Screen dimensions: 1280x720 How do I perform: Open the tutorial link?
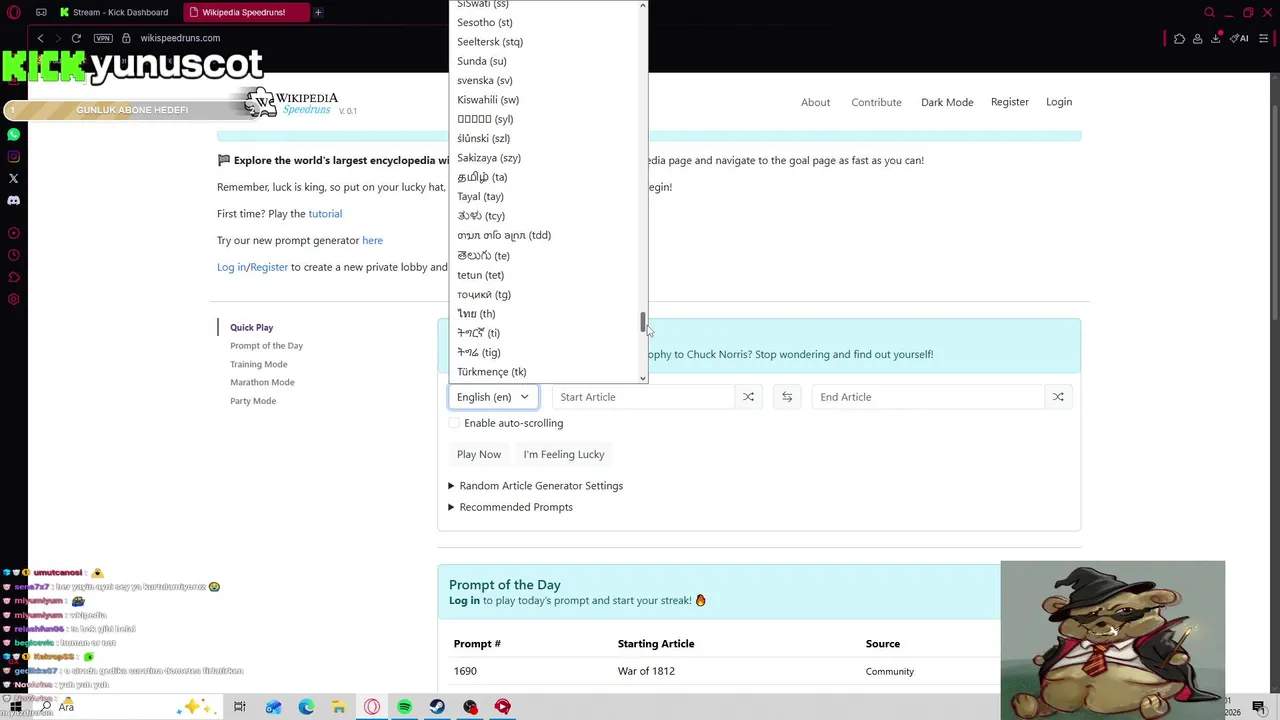pyautogui.click(x=325, y=213)
